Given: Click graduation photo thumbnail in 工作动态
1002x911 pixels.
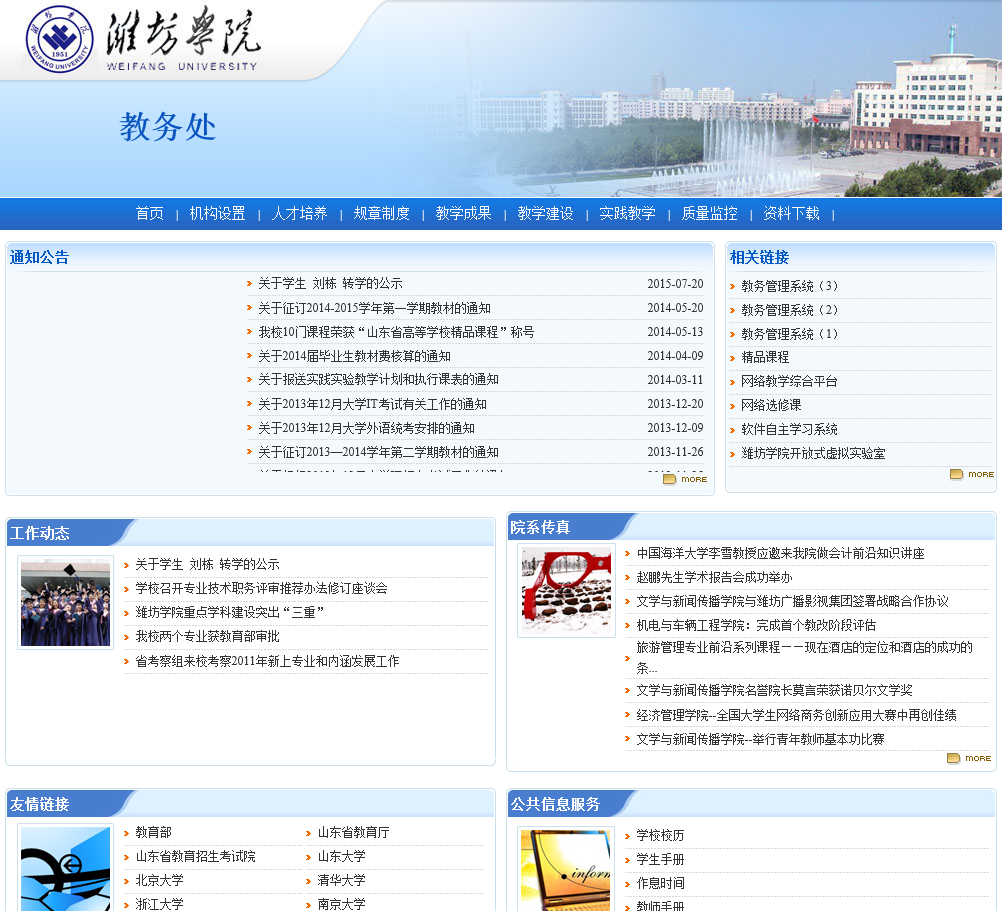Looking at the screenshot, I should pyautogui.click(x=65, y=602).
